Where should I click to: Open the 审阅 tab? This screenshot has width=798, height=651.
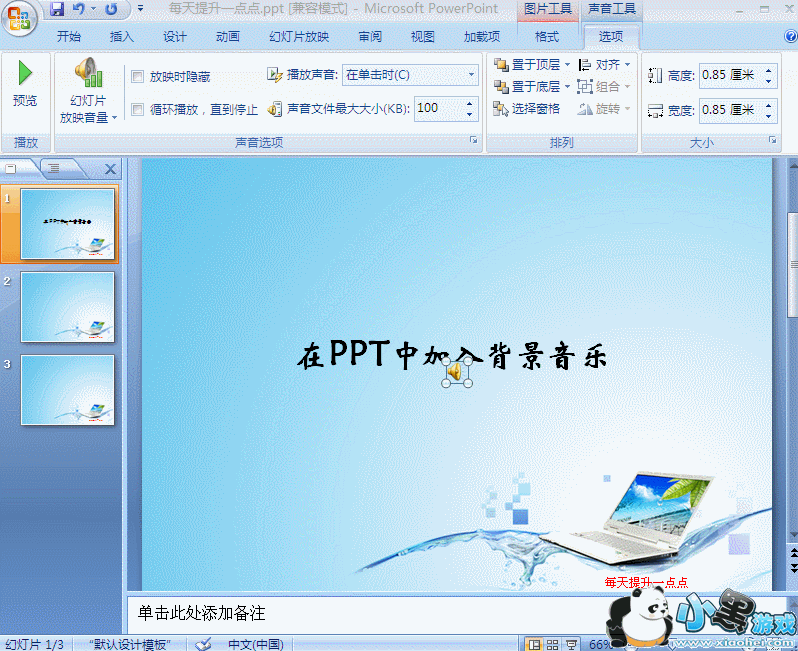[x=370, y=36]
